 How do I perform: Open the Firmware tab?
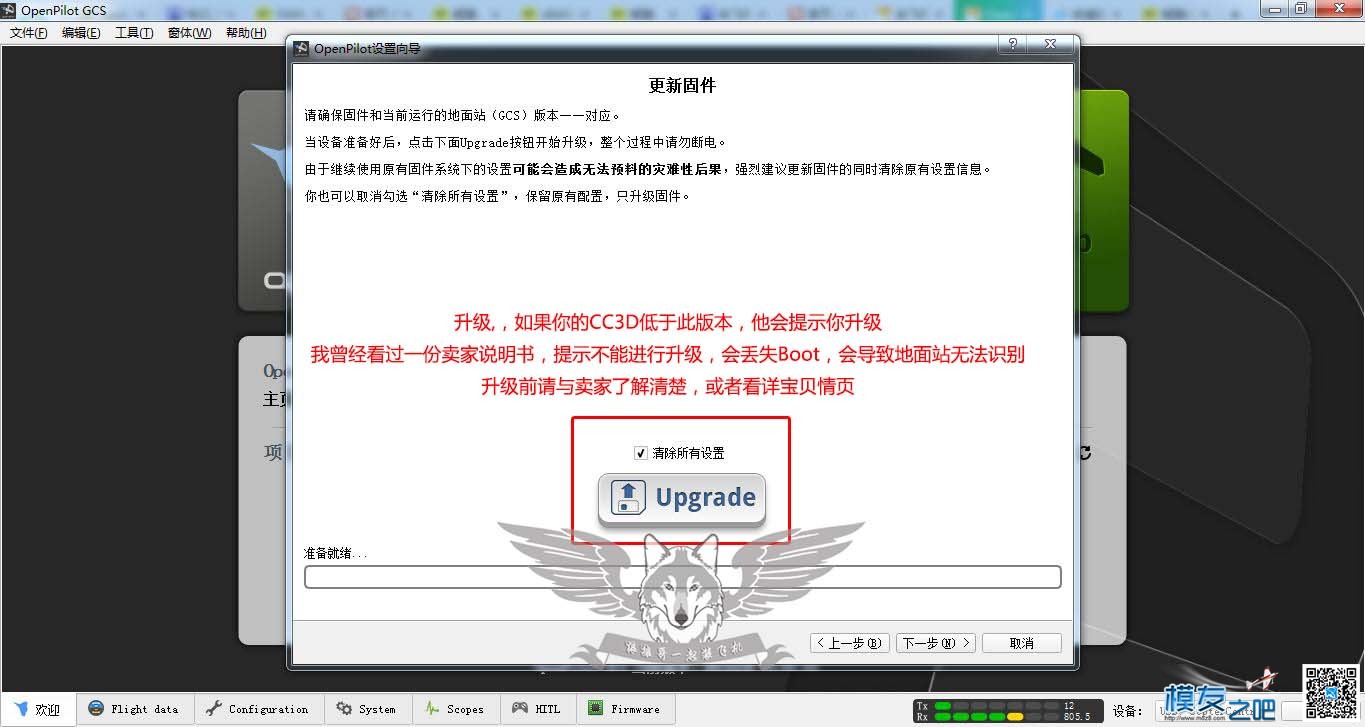[625, 709]
